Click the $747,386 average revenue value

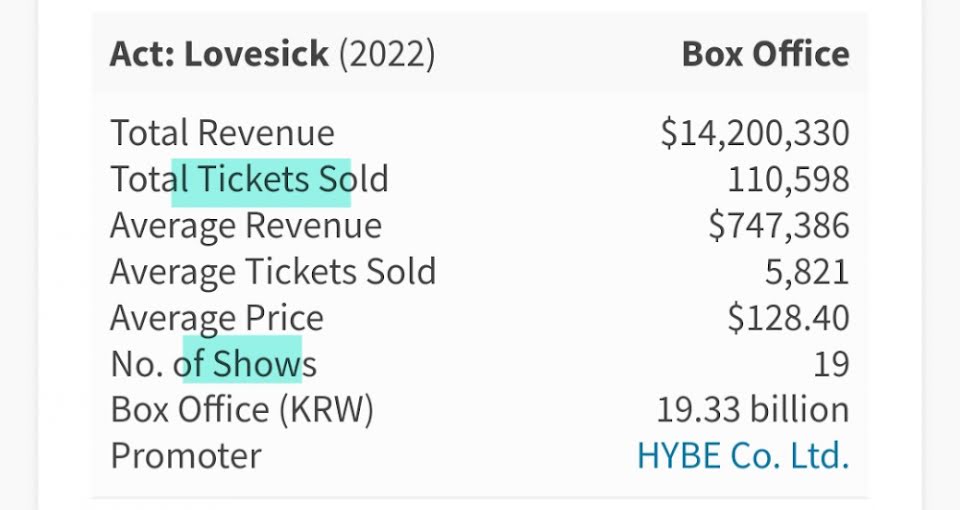(x=778, y=226)
